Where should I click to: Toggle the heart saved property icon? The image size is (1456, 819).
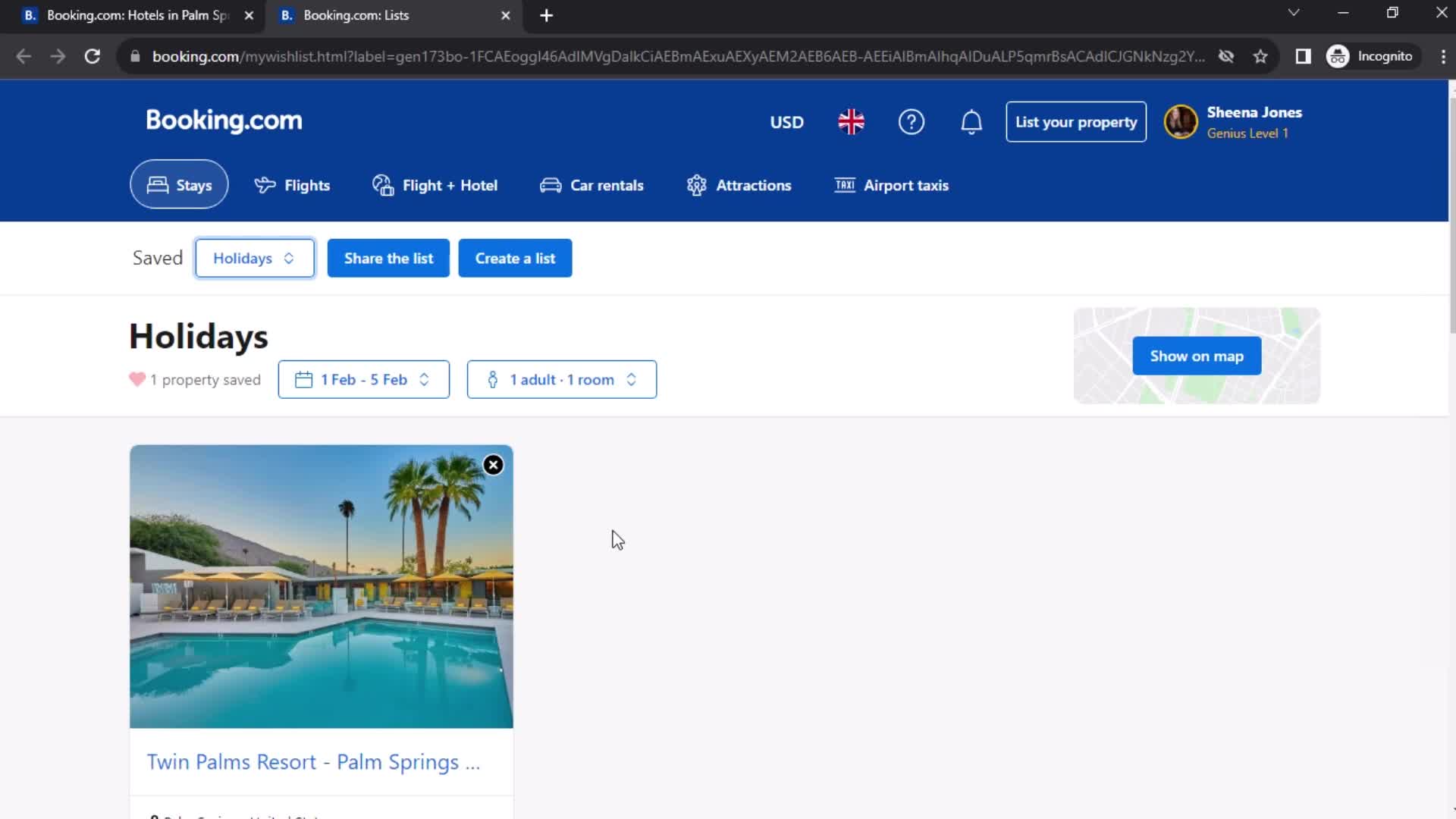click(137, 379)
